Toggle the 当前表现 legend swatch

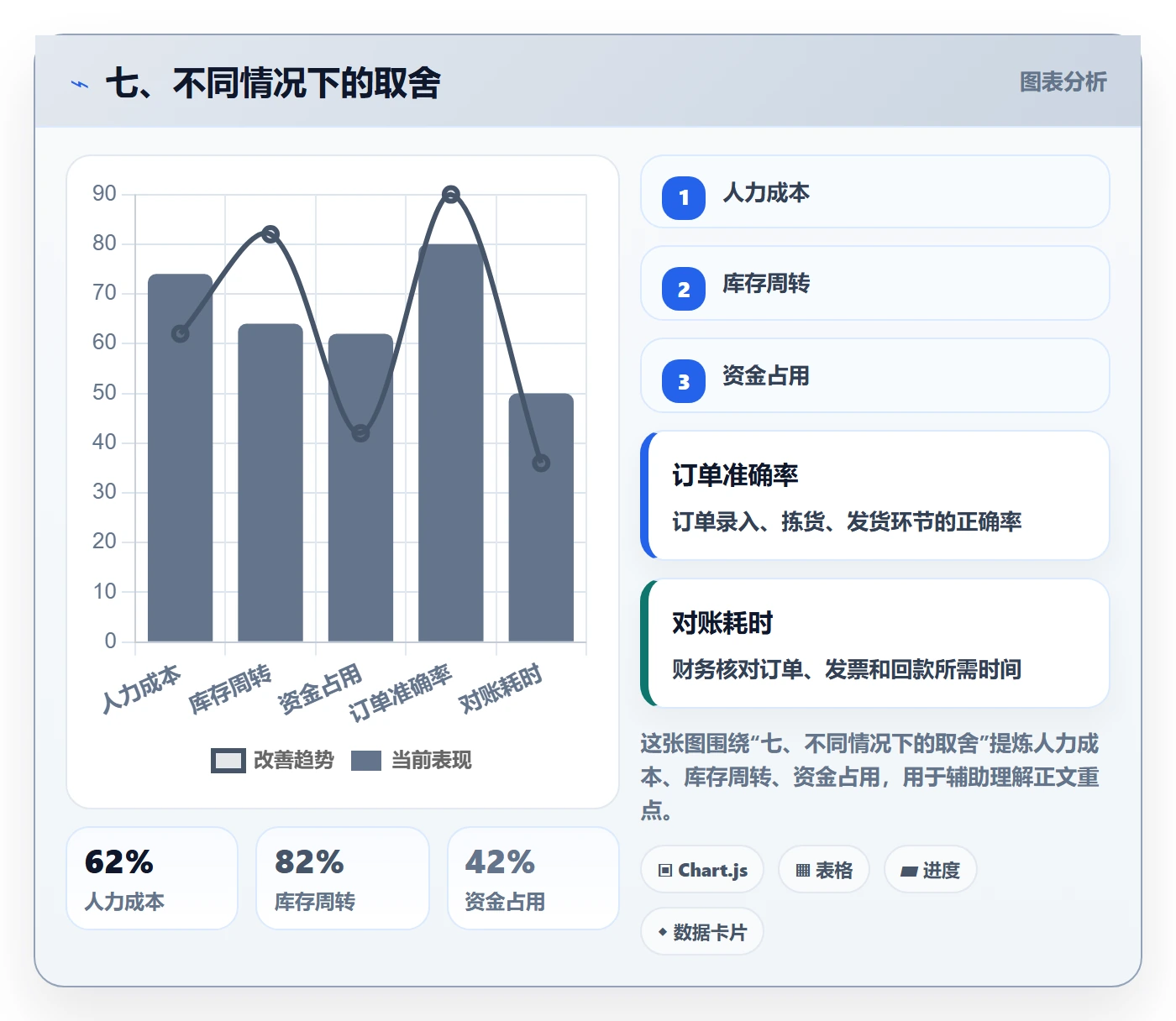tap(366, 760)
